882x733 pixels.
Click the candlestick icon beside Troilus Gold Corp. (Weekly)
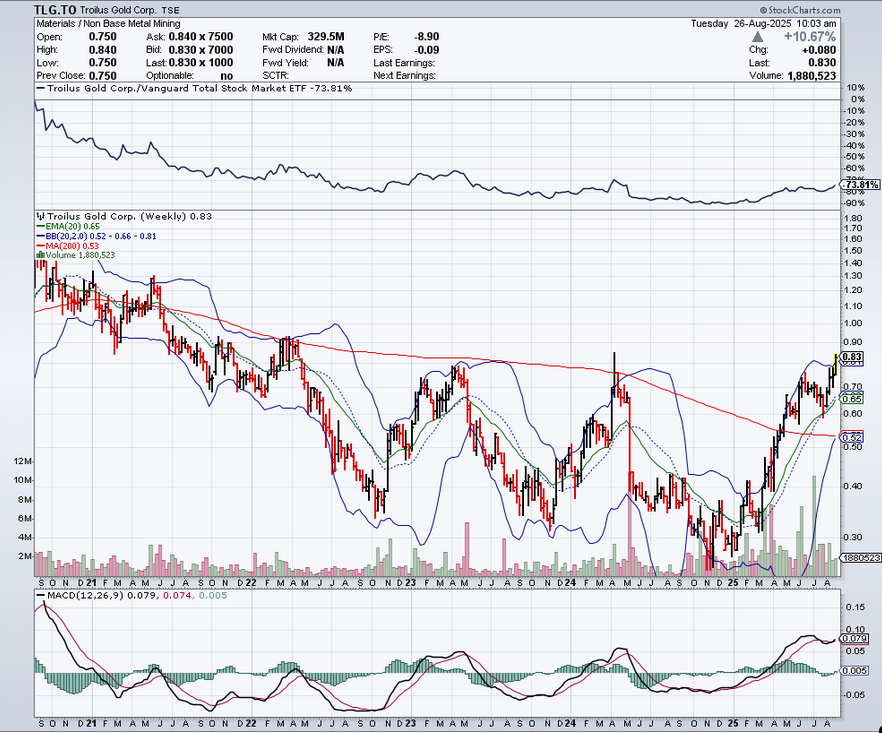40,217
